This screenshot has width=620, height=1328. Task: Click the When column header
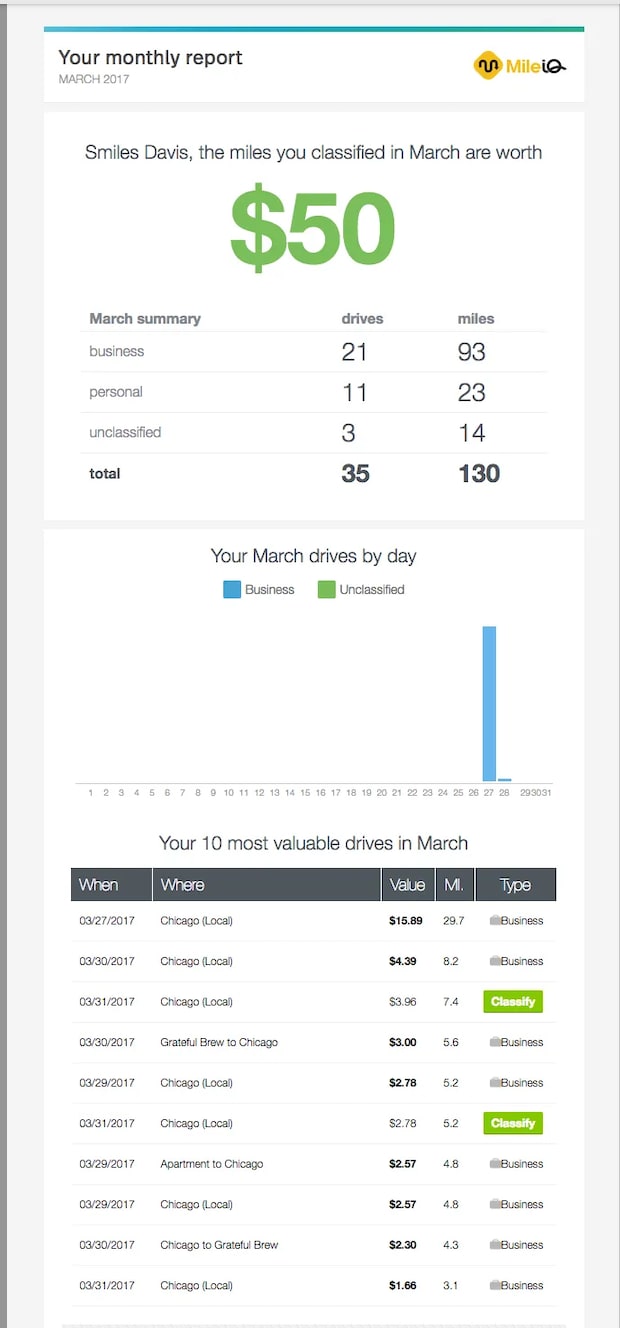click(99, 885)
